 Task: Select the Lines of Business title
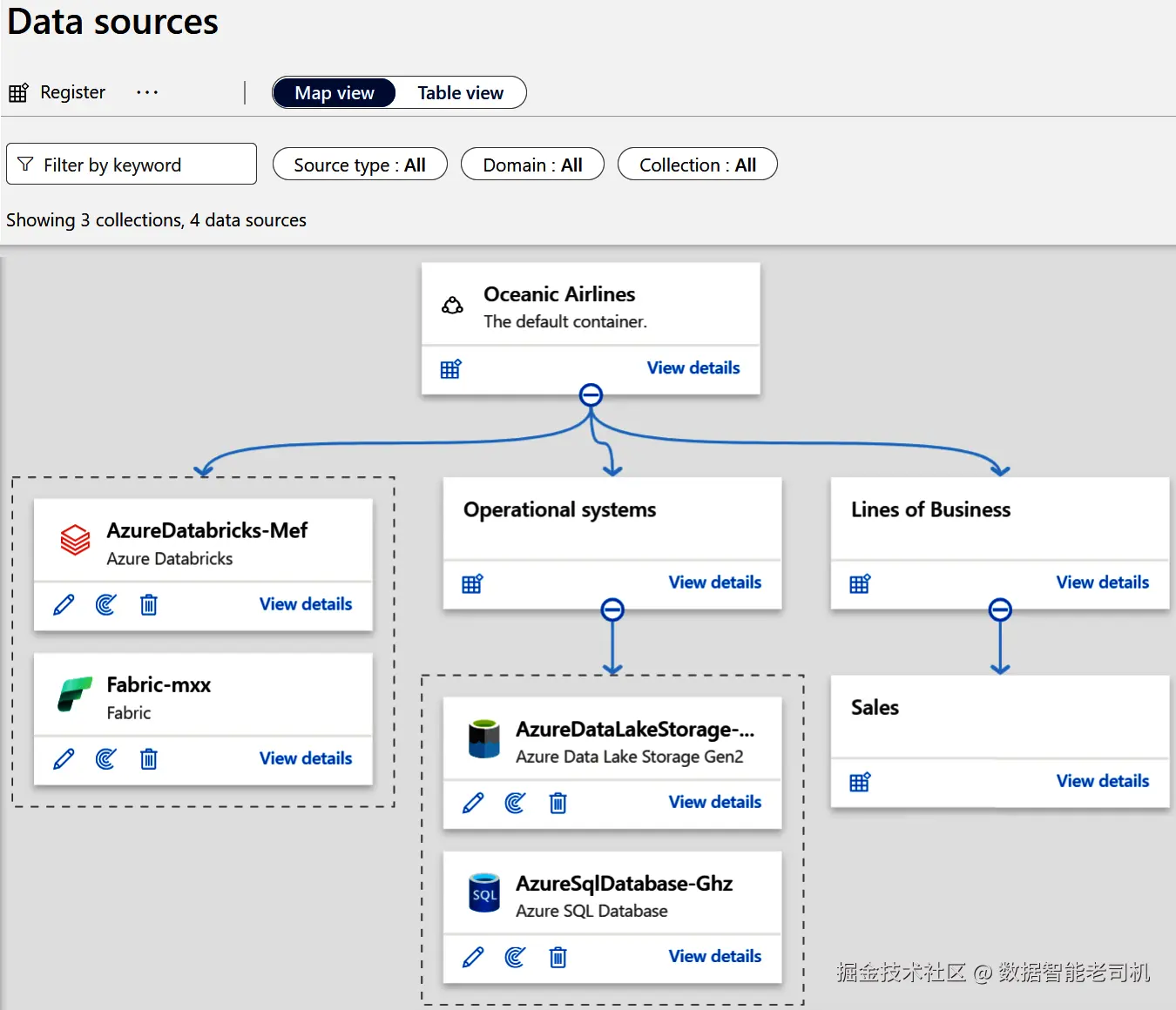coord(931,509)
